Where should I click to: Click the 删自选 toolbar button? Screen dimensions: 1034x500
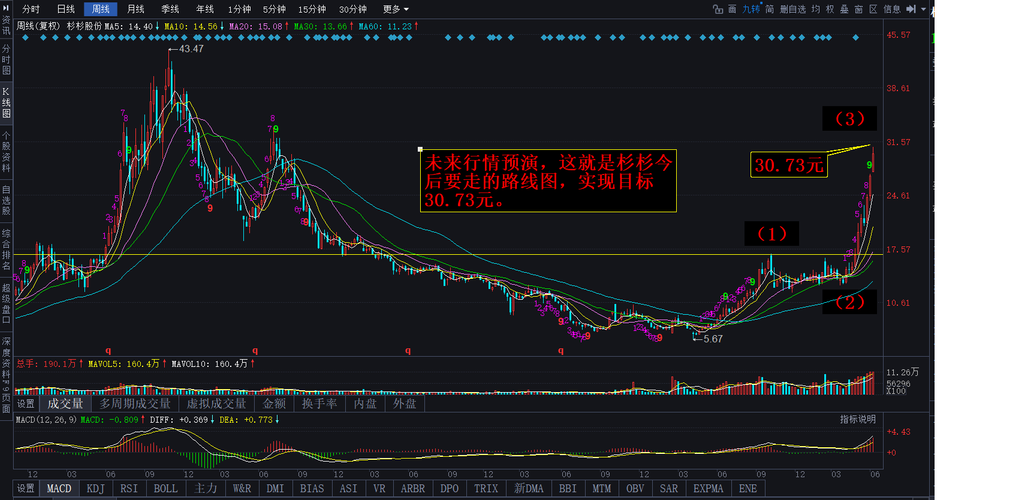pyautogui.click(x=793, y=9)
